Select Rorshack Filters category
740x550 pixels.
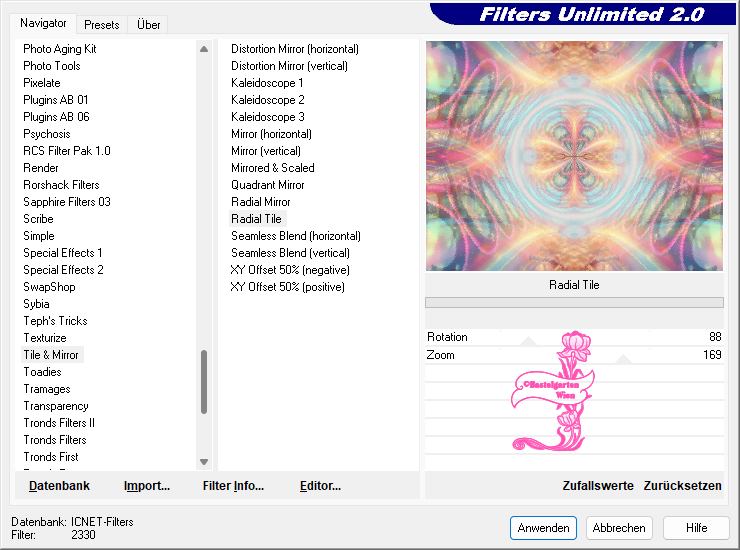(61, 185)
